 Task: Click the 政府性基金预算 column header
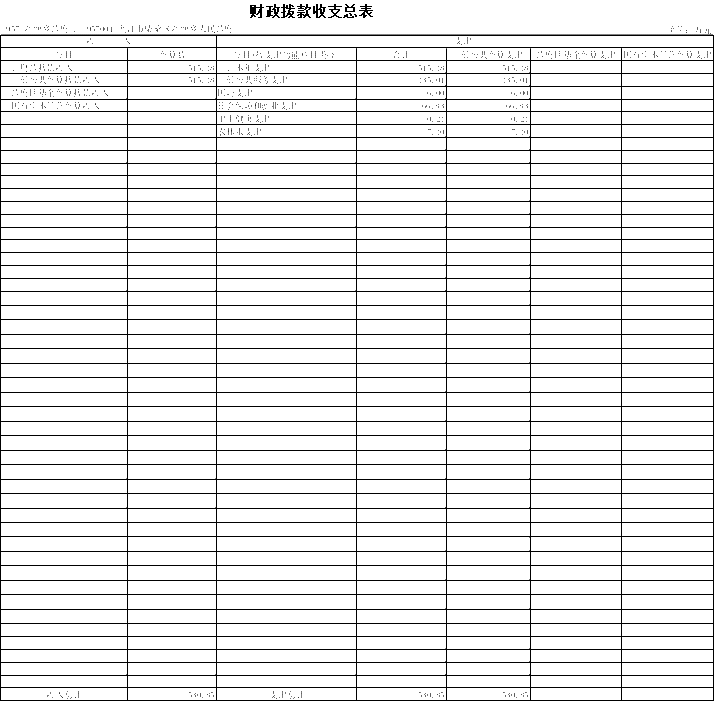pos(576,54)
